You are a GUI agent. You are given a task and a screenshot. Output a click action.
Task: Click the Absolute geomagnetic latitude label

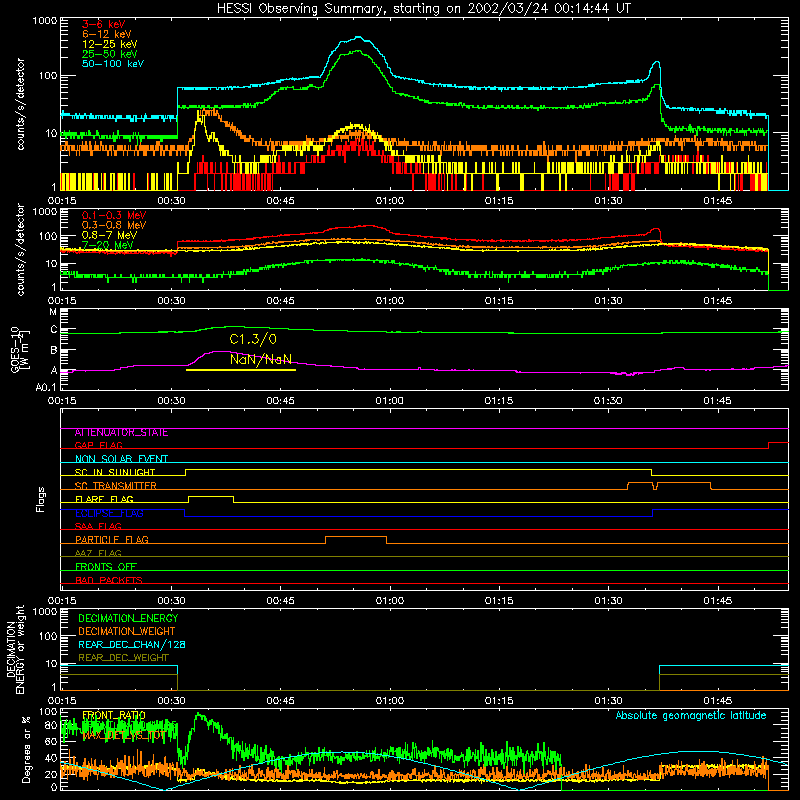click(691, 716)
